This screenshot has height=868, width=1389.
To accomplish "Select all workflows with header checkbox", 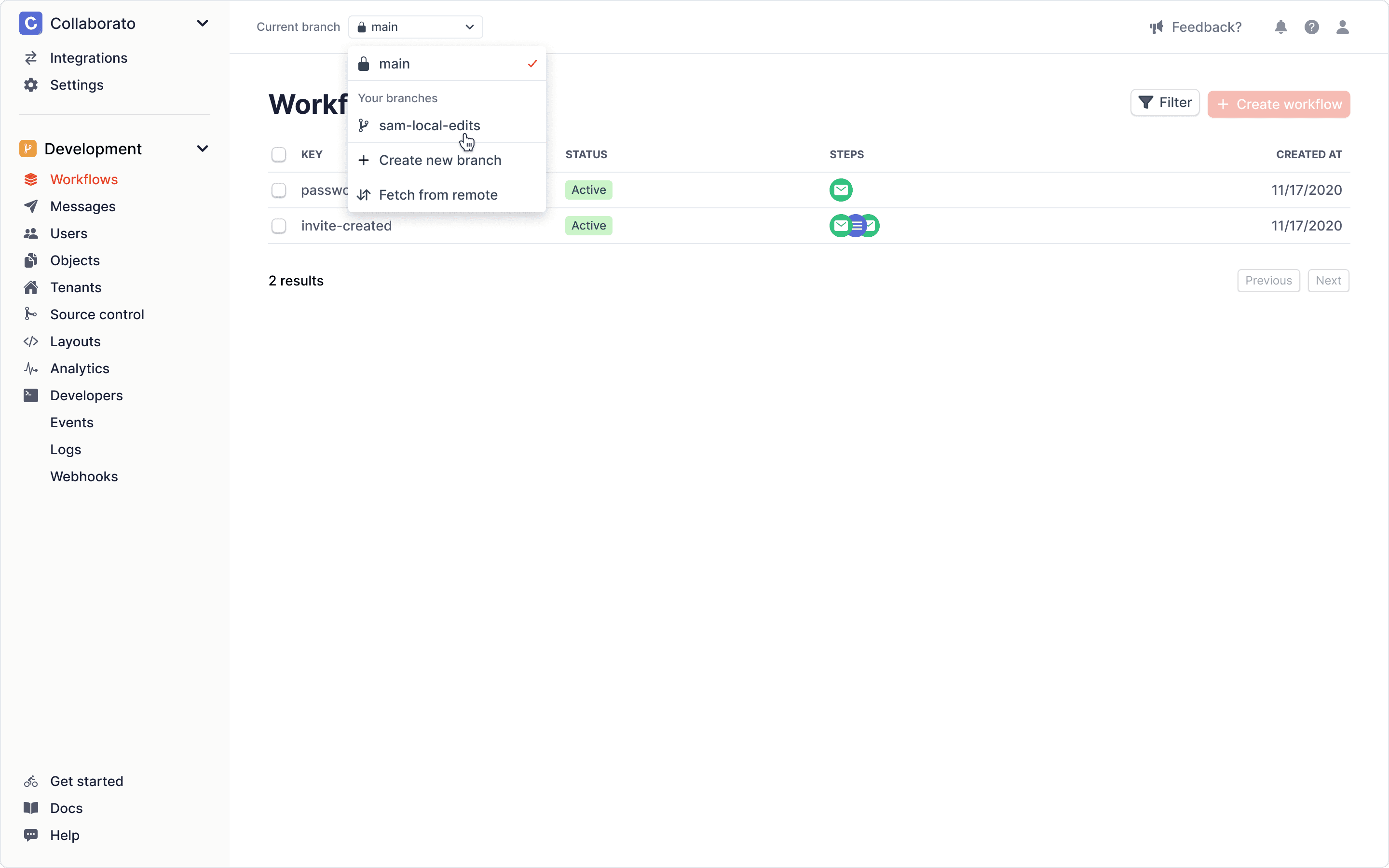I will click(x=279, y=154).
